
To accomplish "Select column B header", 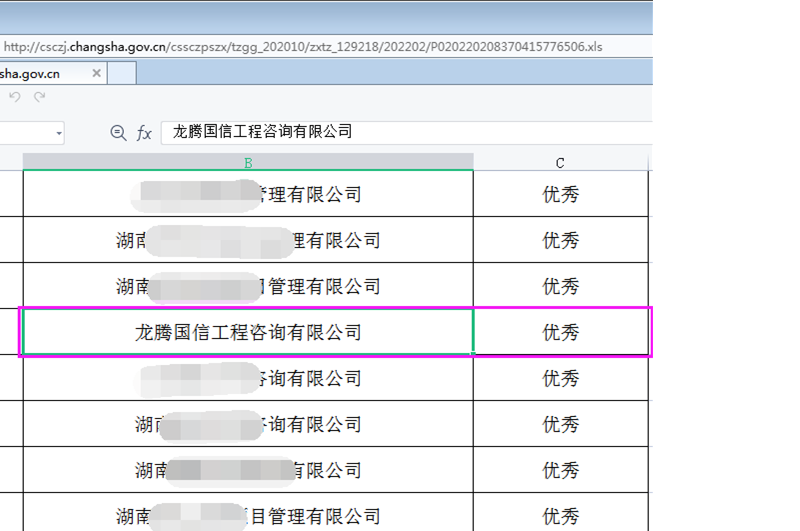I will tap(248, 162).
